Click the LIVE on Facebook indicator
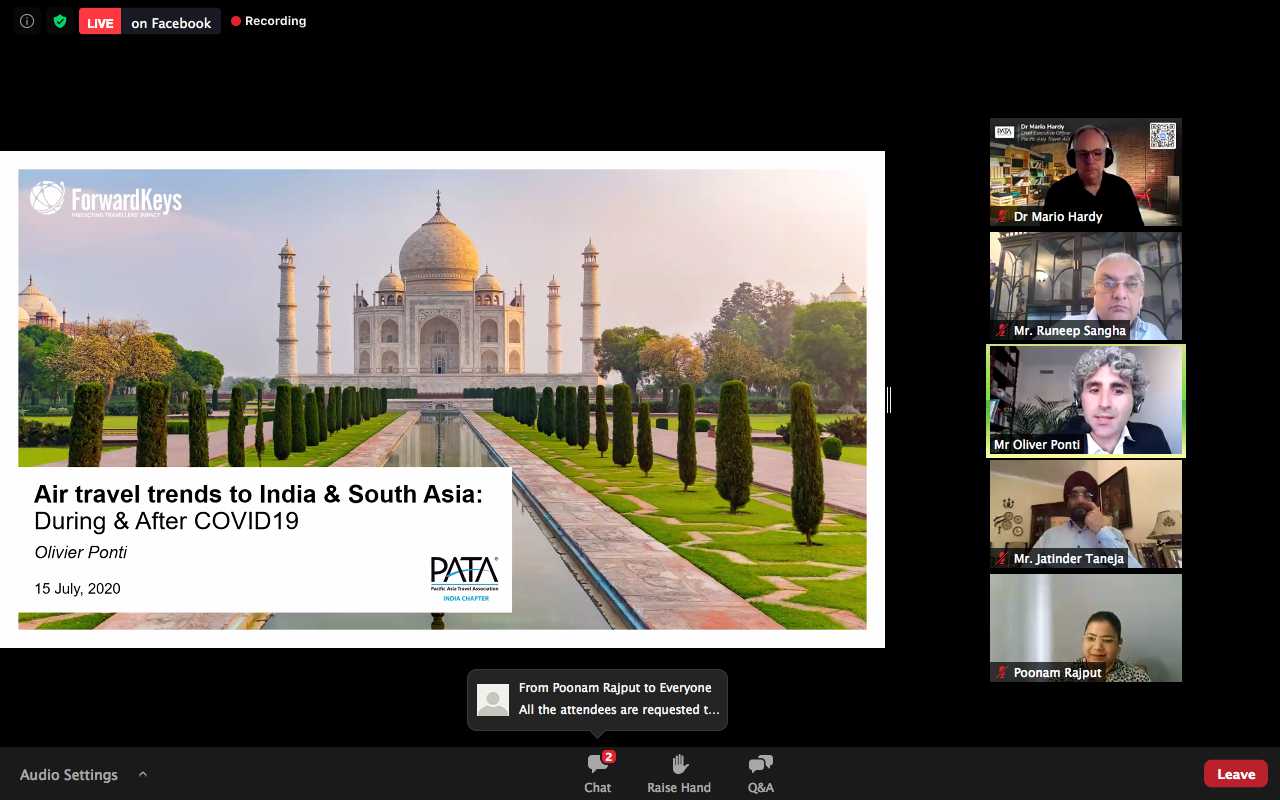The image size is (1280, 800). point(150,22)
